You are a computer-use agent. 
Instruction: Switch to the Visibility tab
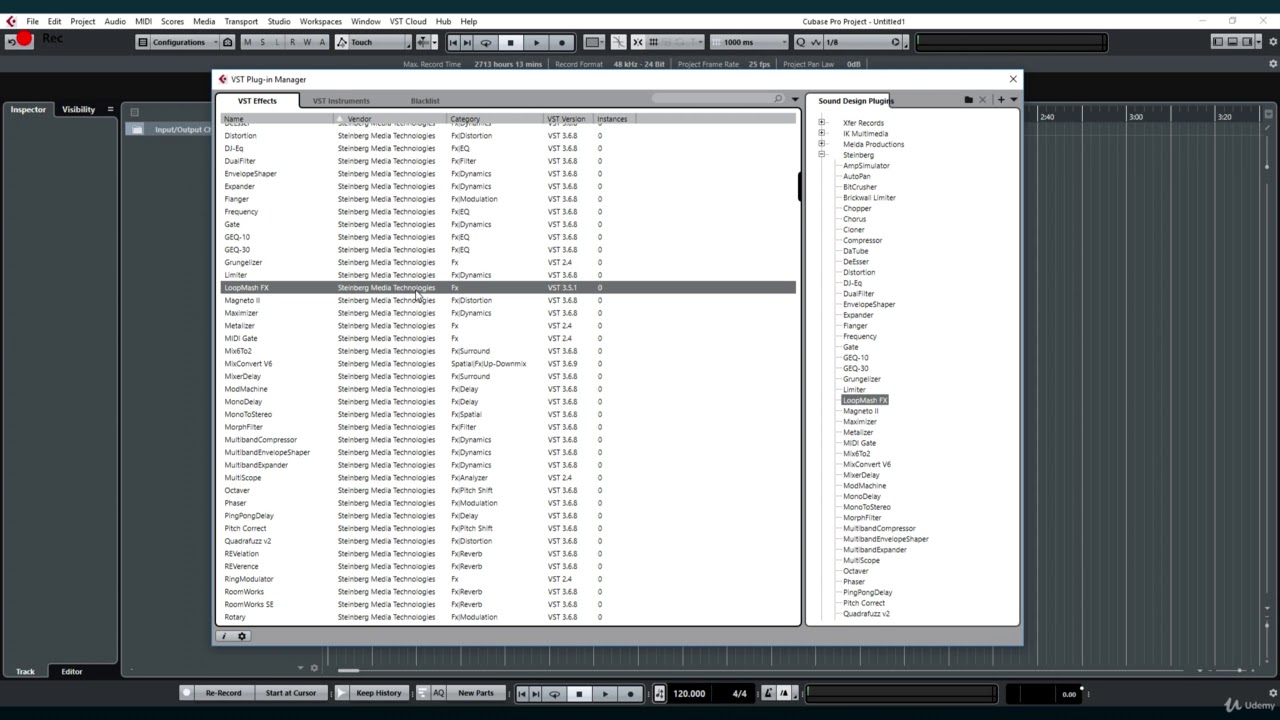[x=78, y=110]
